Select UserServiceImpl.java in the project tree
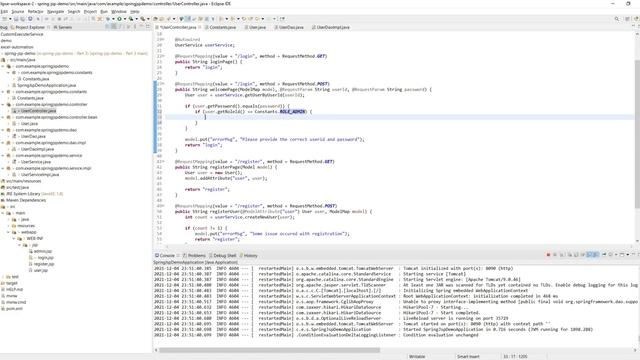Screen dimensions: 640x360 click(x=40, y=174)
